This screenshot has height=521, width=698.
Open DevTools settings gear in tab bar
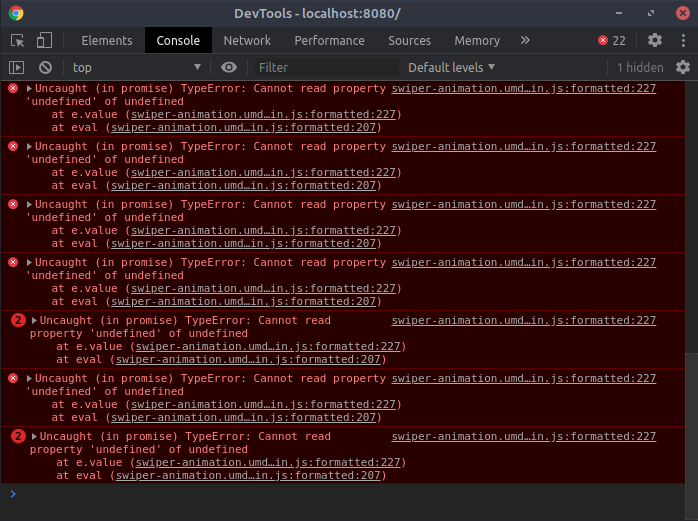click(x=655, y=41)
